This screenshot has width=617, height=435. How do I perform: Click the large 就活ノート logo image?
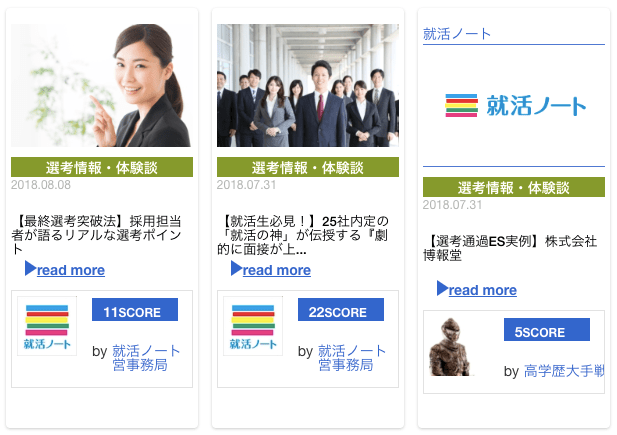pos(515,106)
